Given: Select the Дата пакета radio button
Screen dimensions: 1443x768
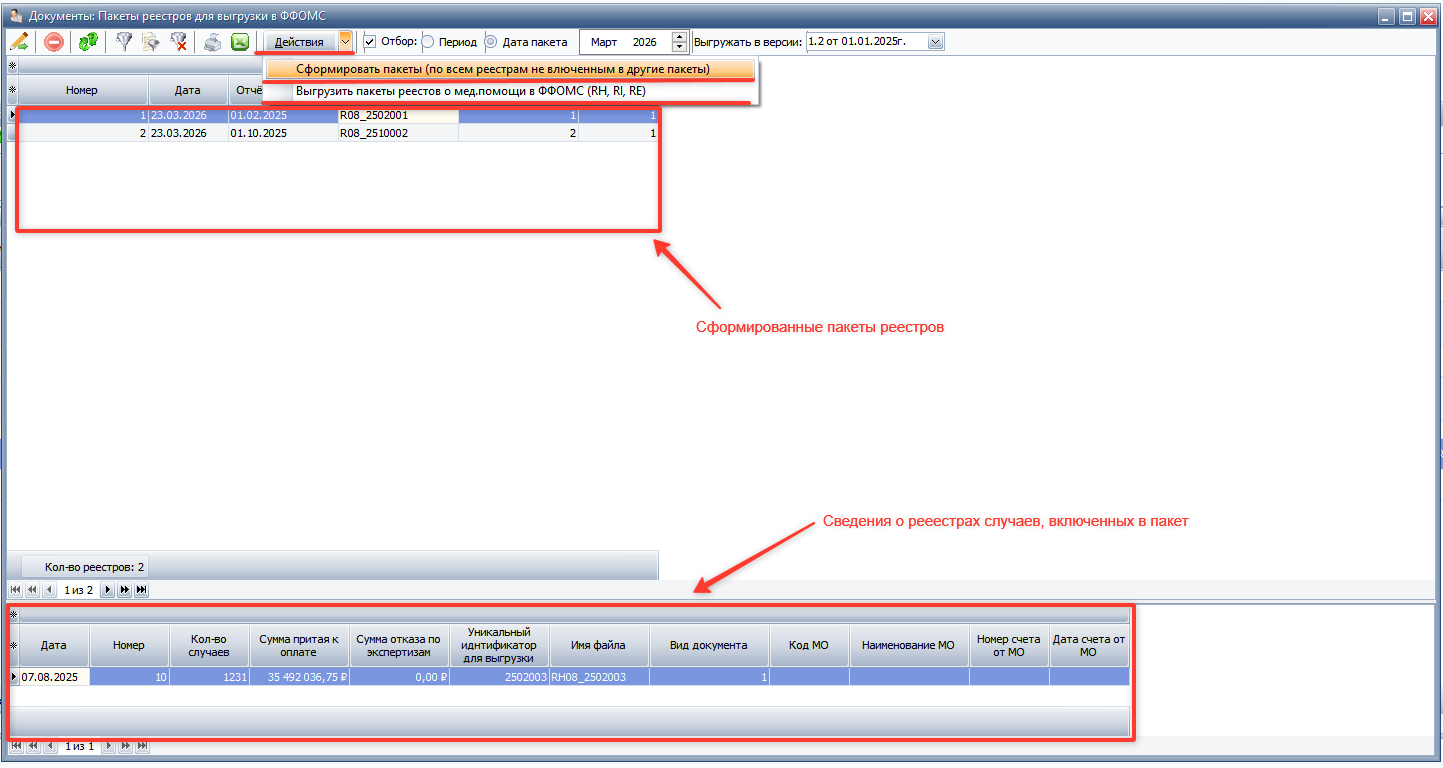Looking at the screenshot, I should pyautogui.click(x=491, y=42).
